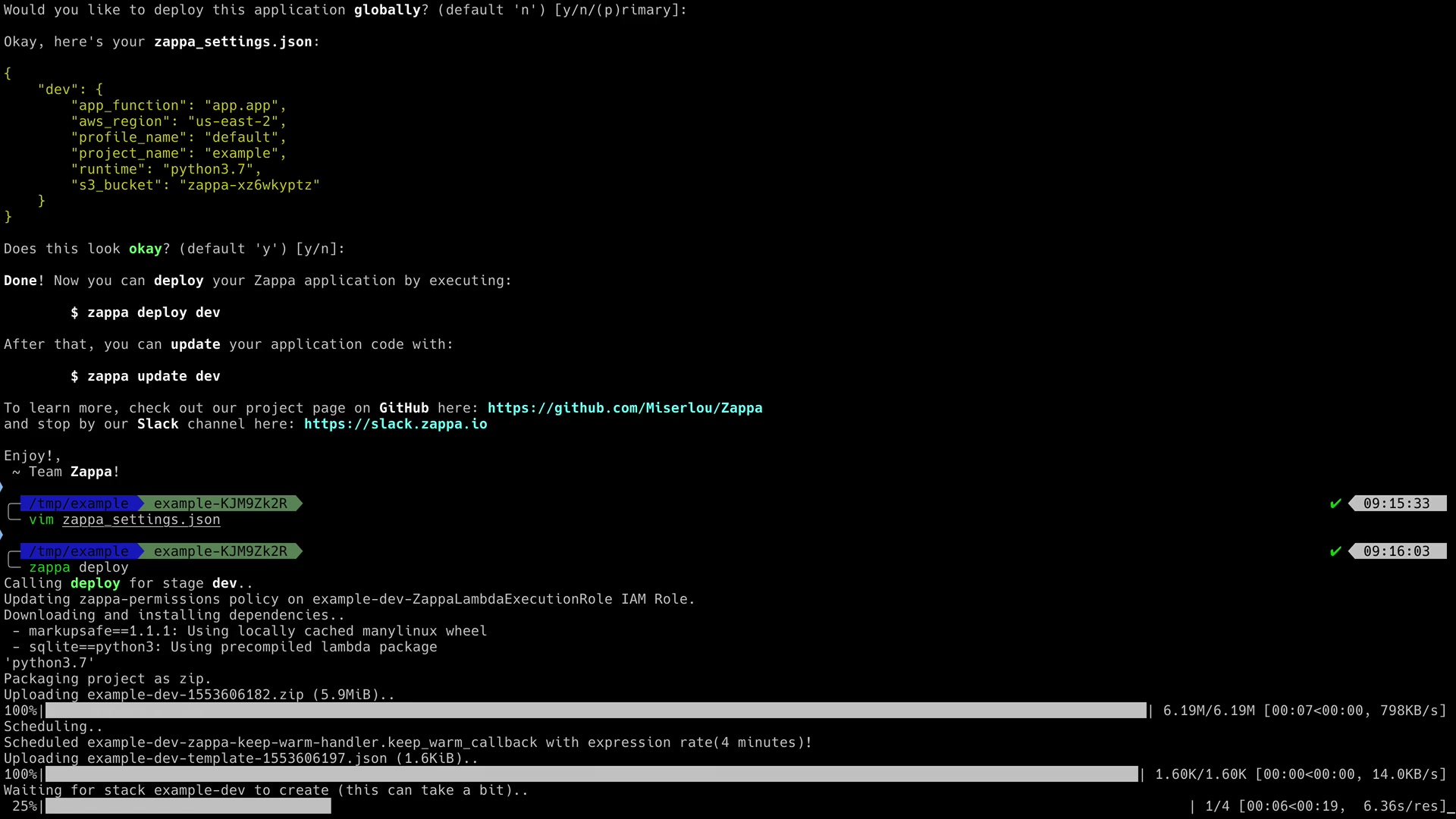Viewport: 1456px width, 819px height.
Task: Click the underlined zappa_settings.json filename
Action: [x=141, y=520]
